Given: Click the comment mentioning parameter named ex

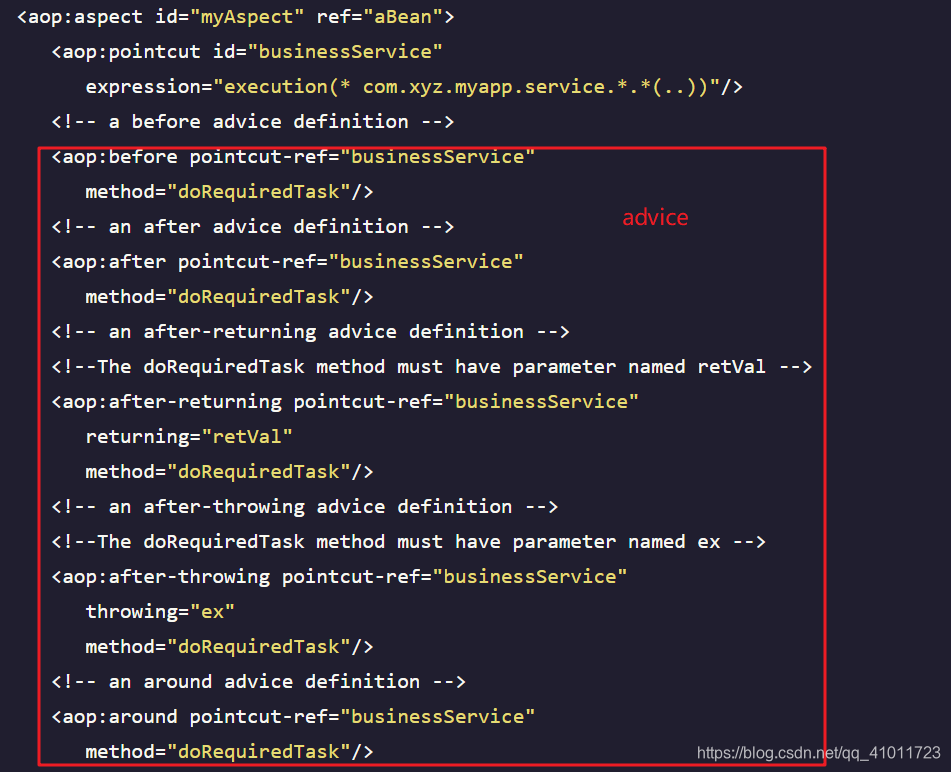Looking at the screenshot, I should [409, 542].
